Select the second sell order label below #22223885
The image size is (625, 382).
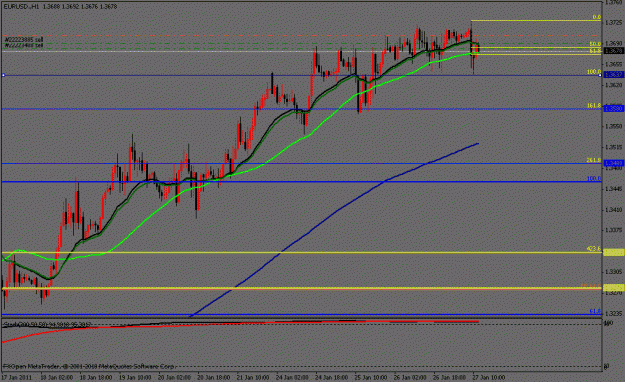pos(24,45)
